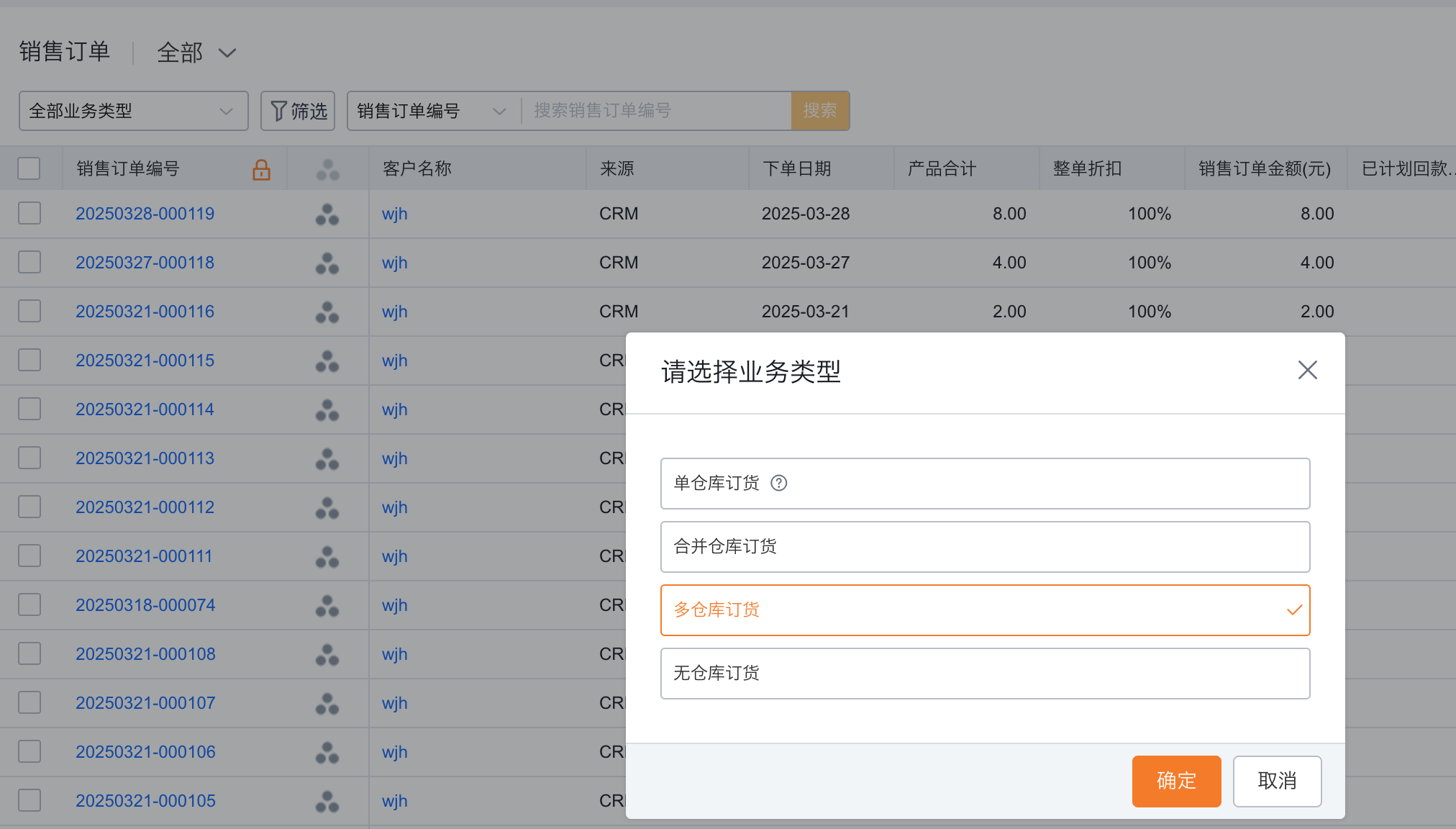Toggle the select-all checkbox in table header

coord(29,168)
